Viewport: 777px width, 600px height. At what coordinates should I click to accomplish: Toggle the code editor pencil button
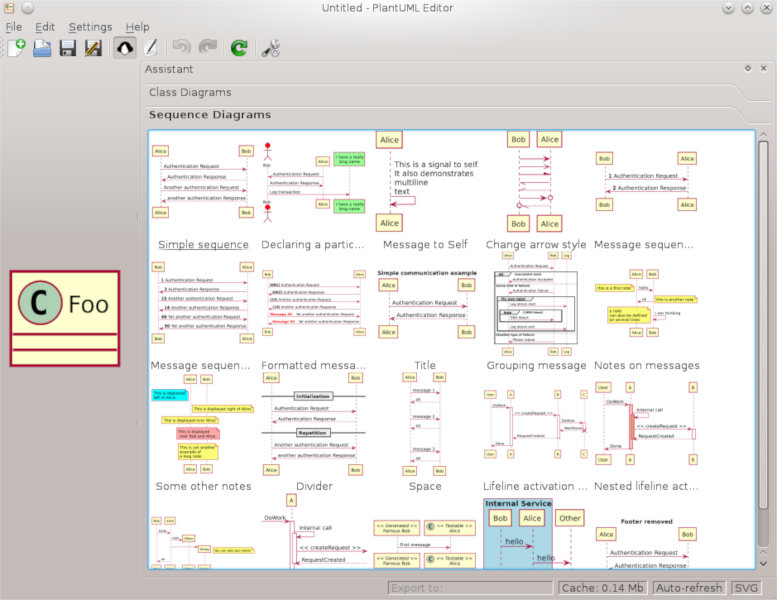[x=150, y=47]
